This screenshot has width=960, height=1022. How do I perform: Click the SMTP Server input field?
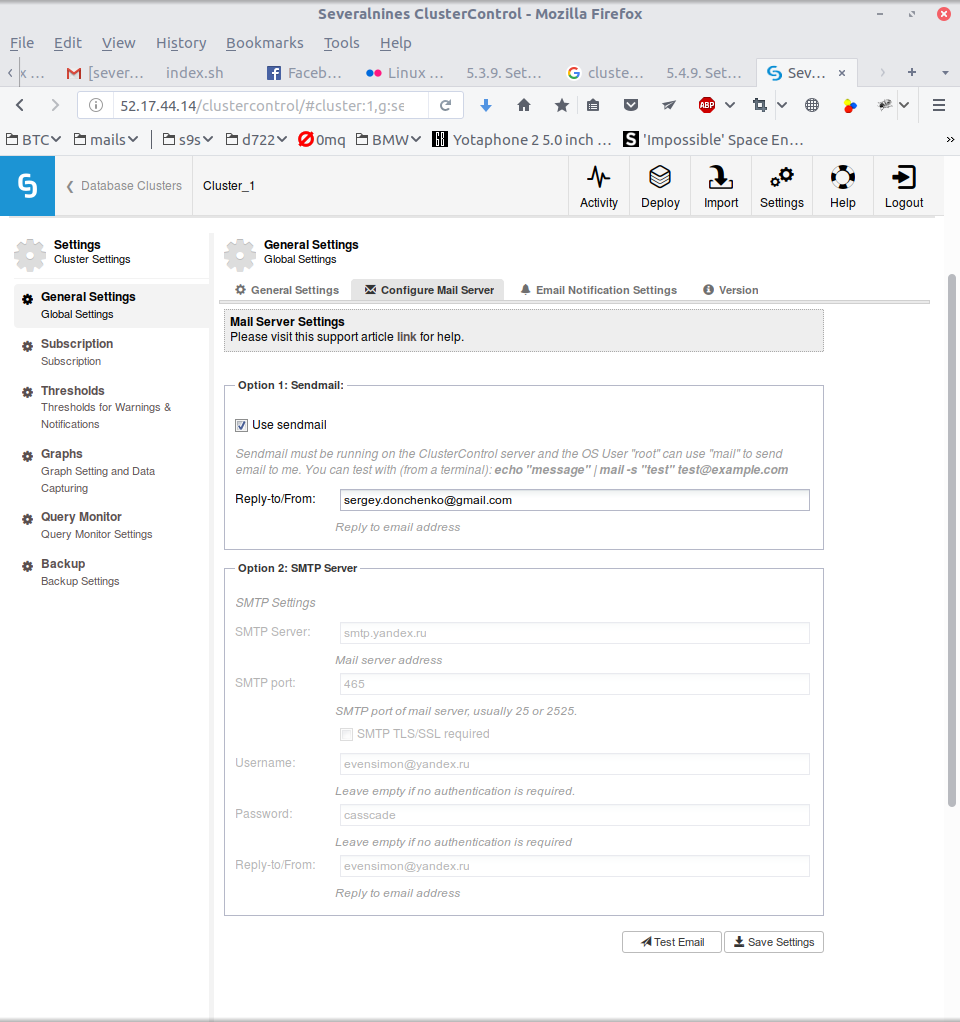pos(574,633)
